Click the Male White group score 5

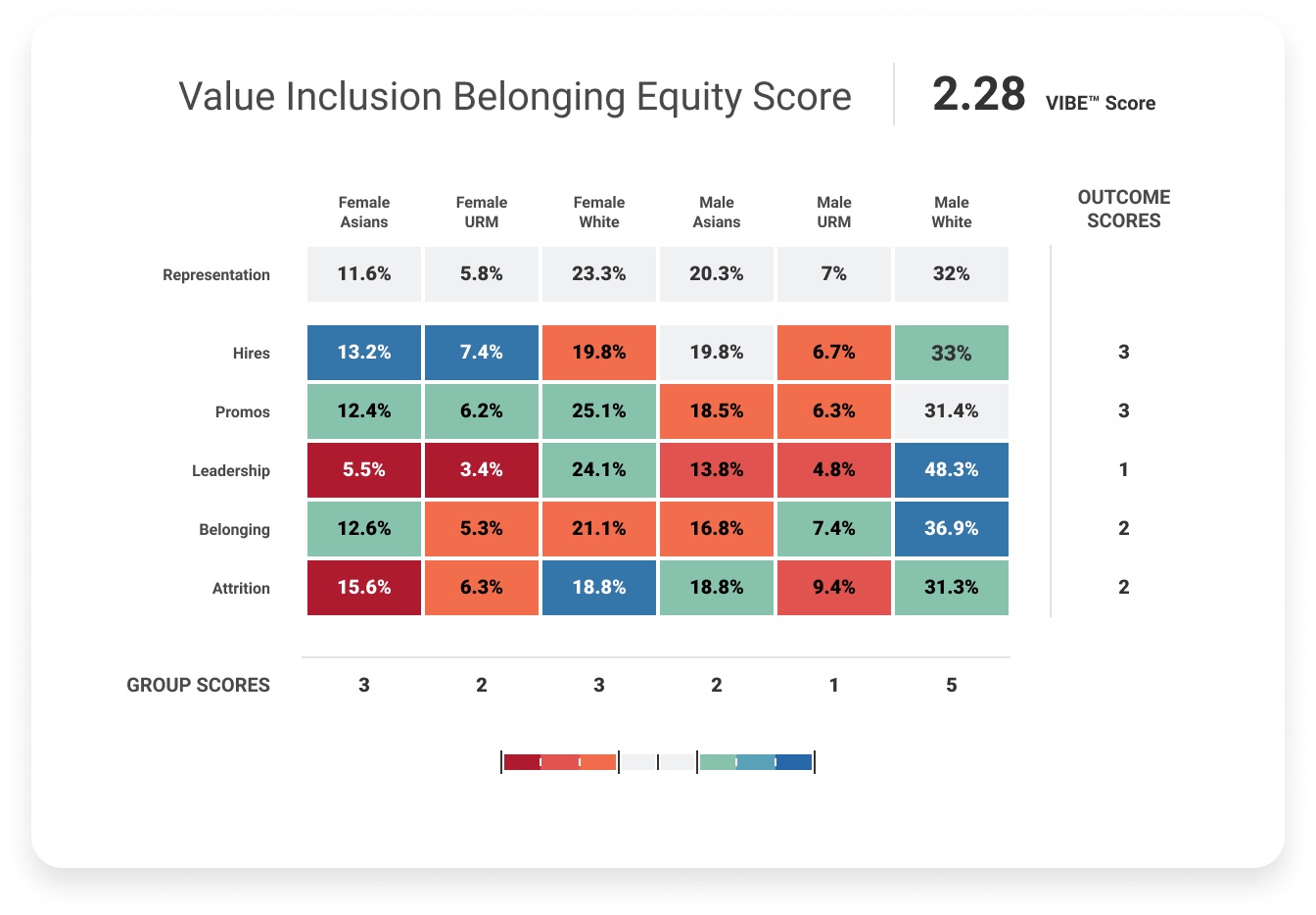[x=951, y=686]
